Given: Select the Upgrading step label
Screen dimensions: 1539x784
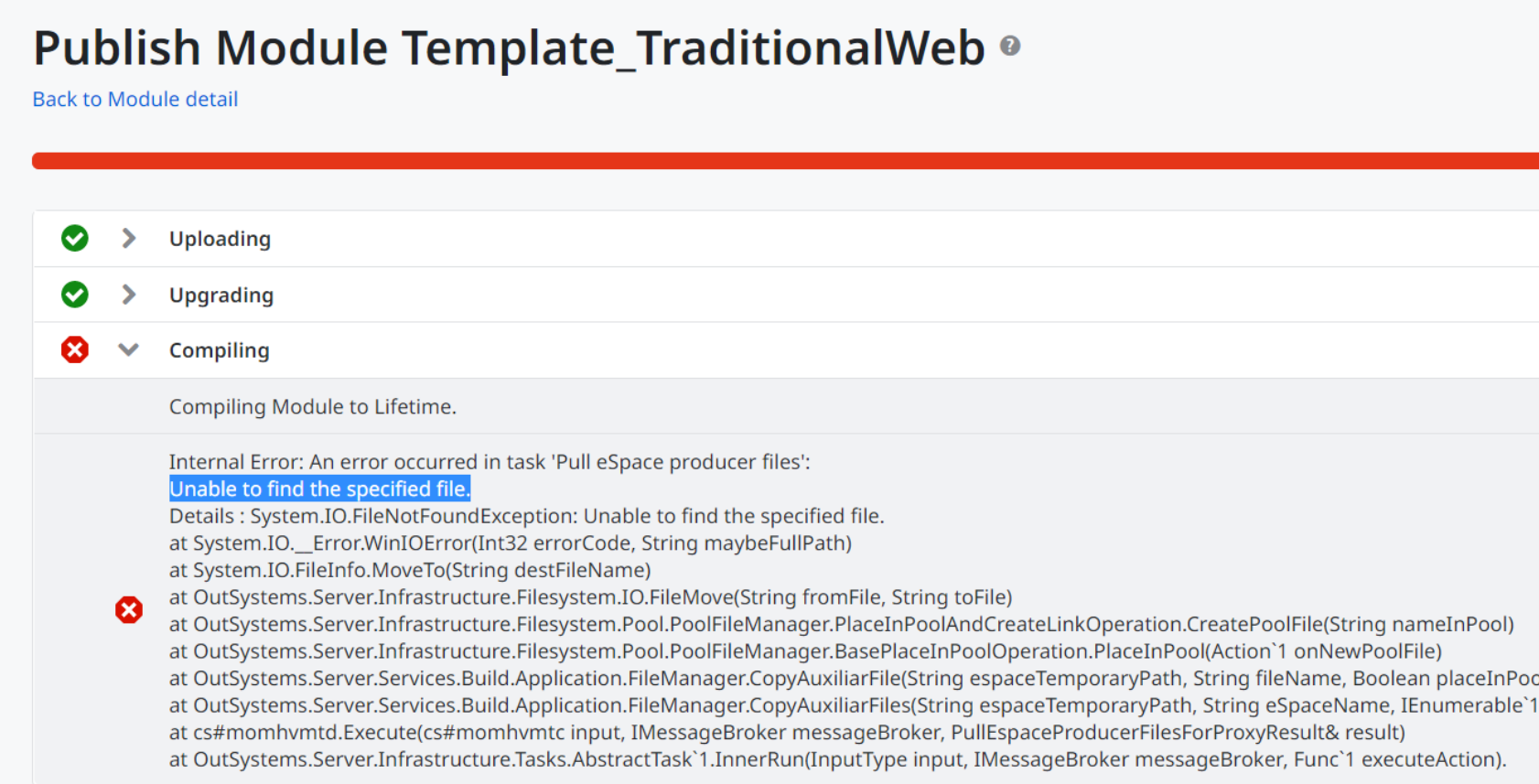Looking at the screenshot, I should 221,295.
